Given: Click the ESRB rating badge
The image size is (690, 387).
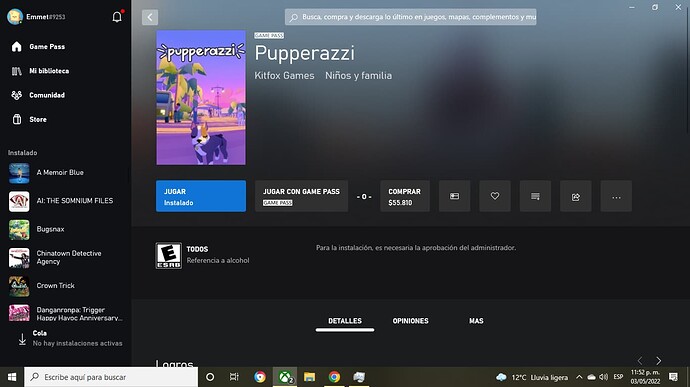Looking at the screenshot, I should click(169, 255).
